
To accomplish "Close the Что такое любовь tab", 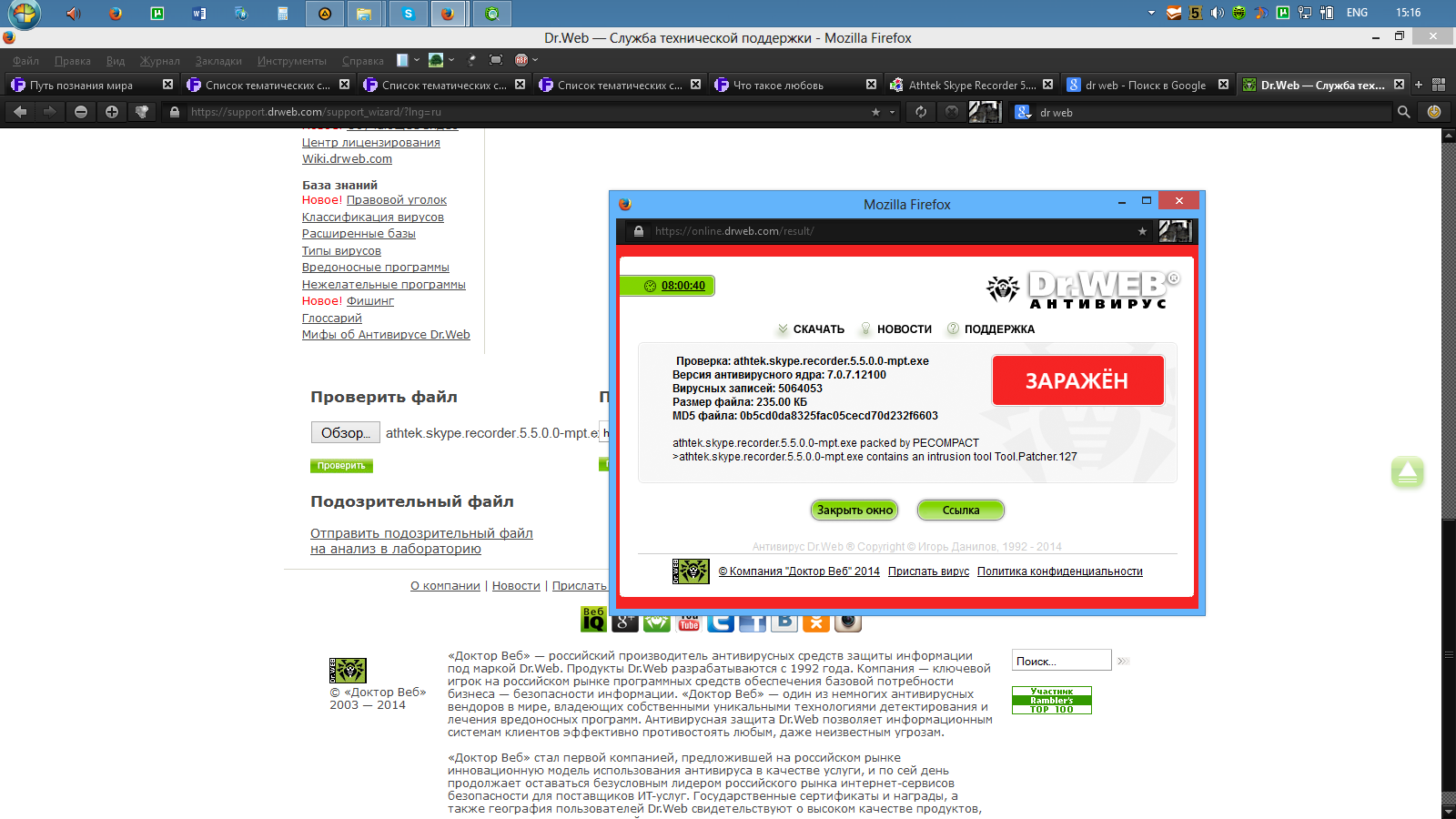I will [871, 85].
